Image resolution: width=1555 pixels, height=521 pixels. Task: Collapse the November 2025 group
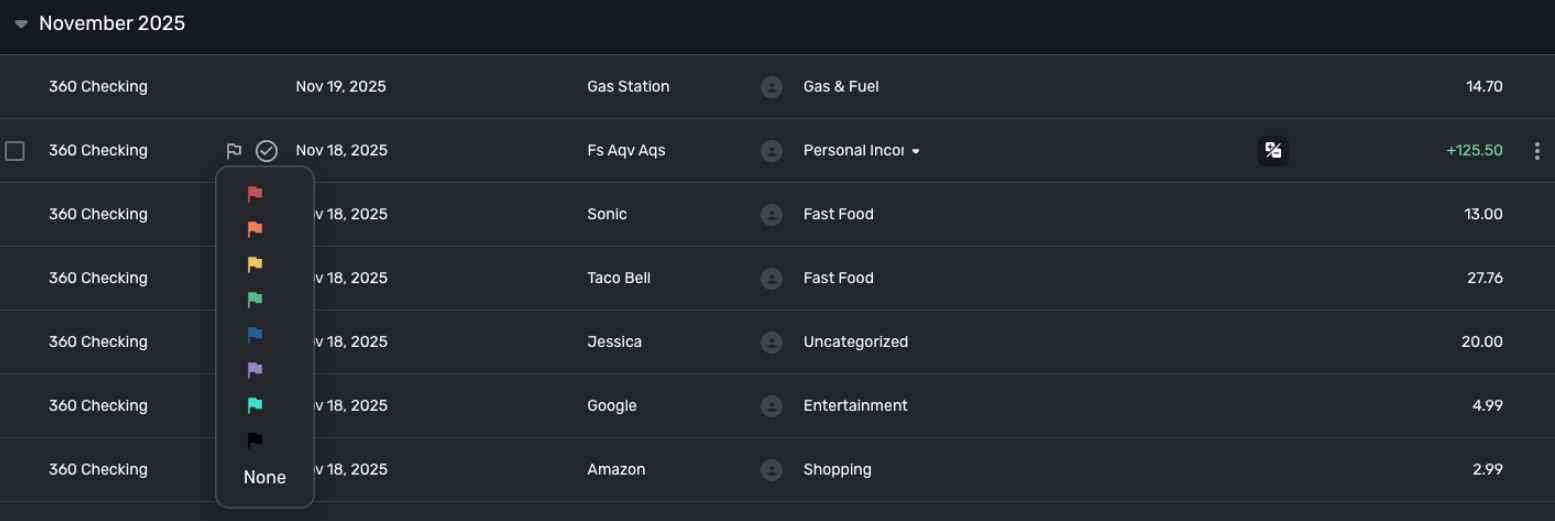[21, 24]
